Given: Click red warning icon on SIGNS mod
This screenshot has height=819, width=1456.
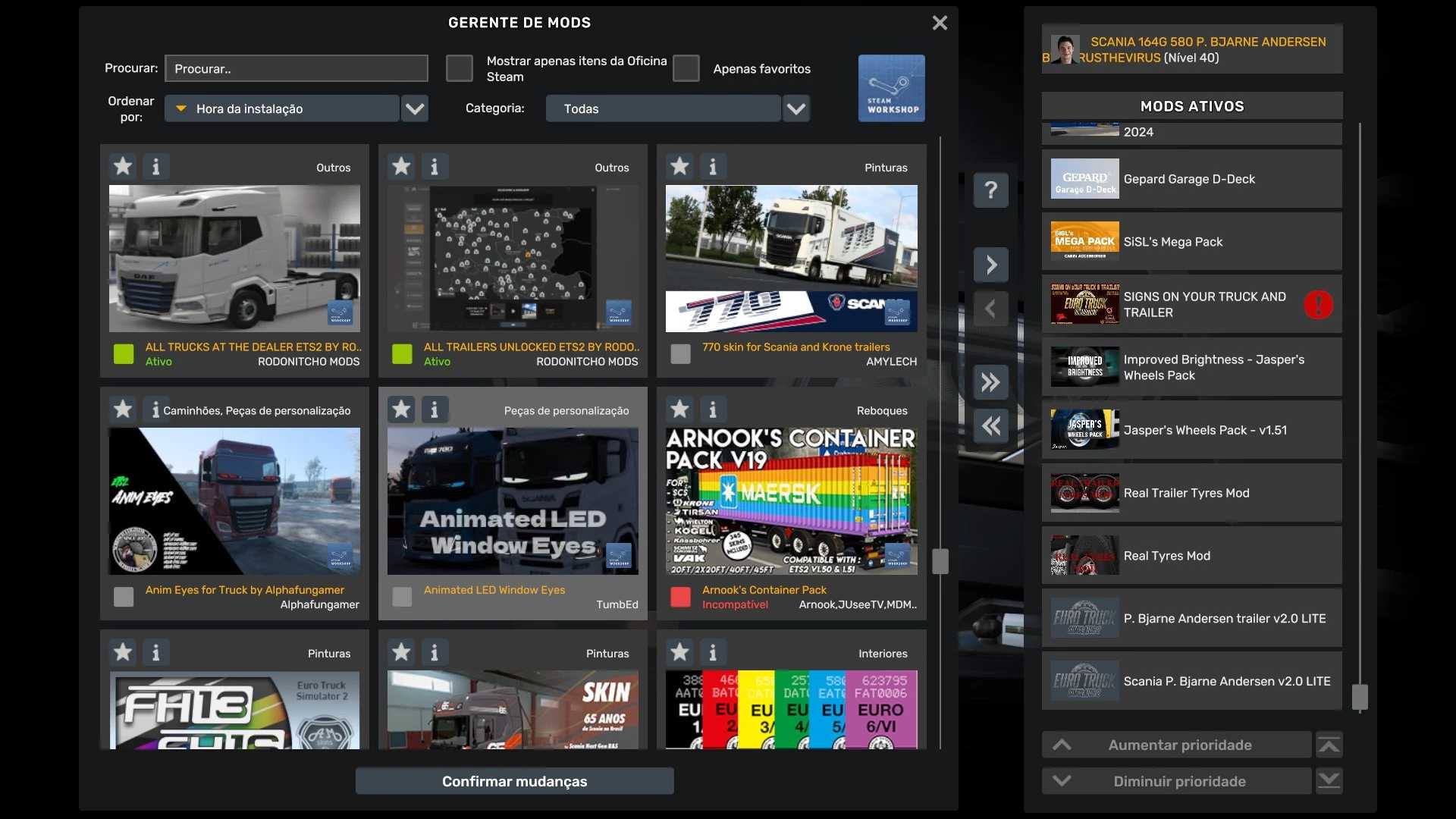Looking at the screenshot, I should (x=1318, y=305).
